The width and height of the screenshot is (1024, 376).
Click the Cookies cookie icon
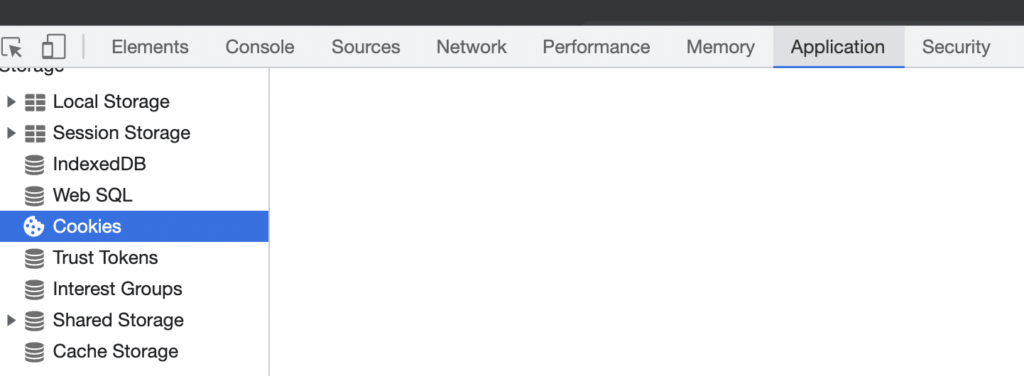coord(34,227)
